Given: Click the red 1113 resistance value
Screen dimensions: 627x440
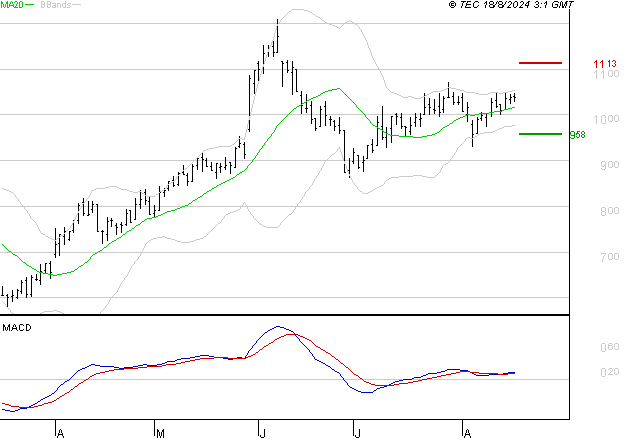Looking at the screenshot, I should [x=605, y=64].
